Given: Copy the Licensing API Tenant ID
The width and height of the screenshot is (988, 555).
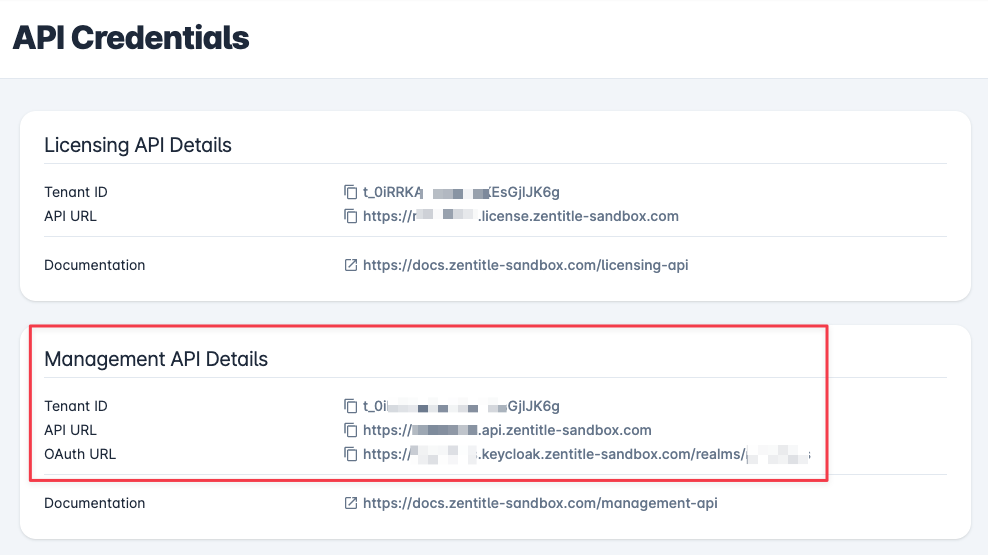Looking at the screenshot, I should 350,192.
